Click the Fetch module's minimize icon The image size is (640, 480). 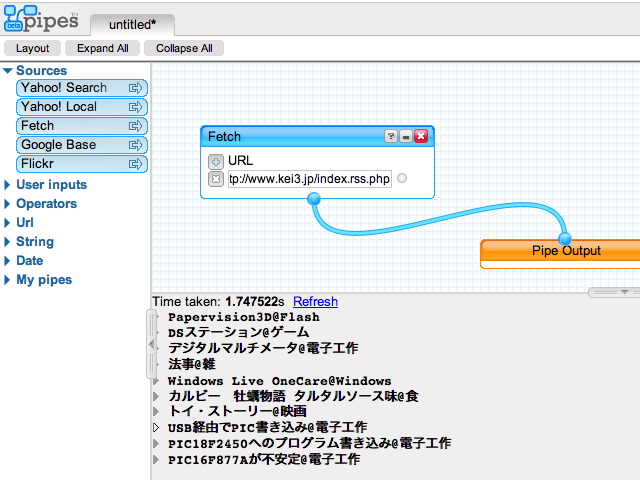(x=406, y=137)
